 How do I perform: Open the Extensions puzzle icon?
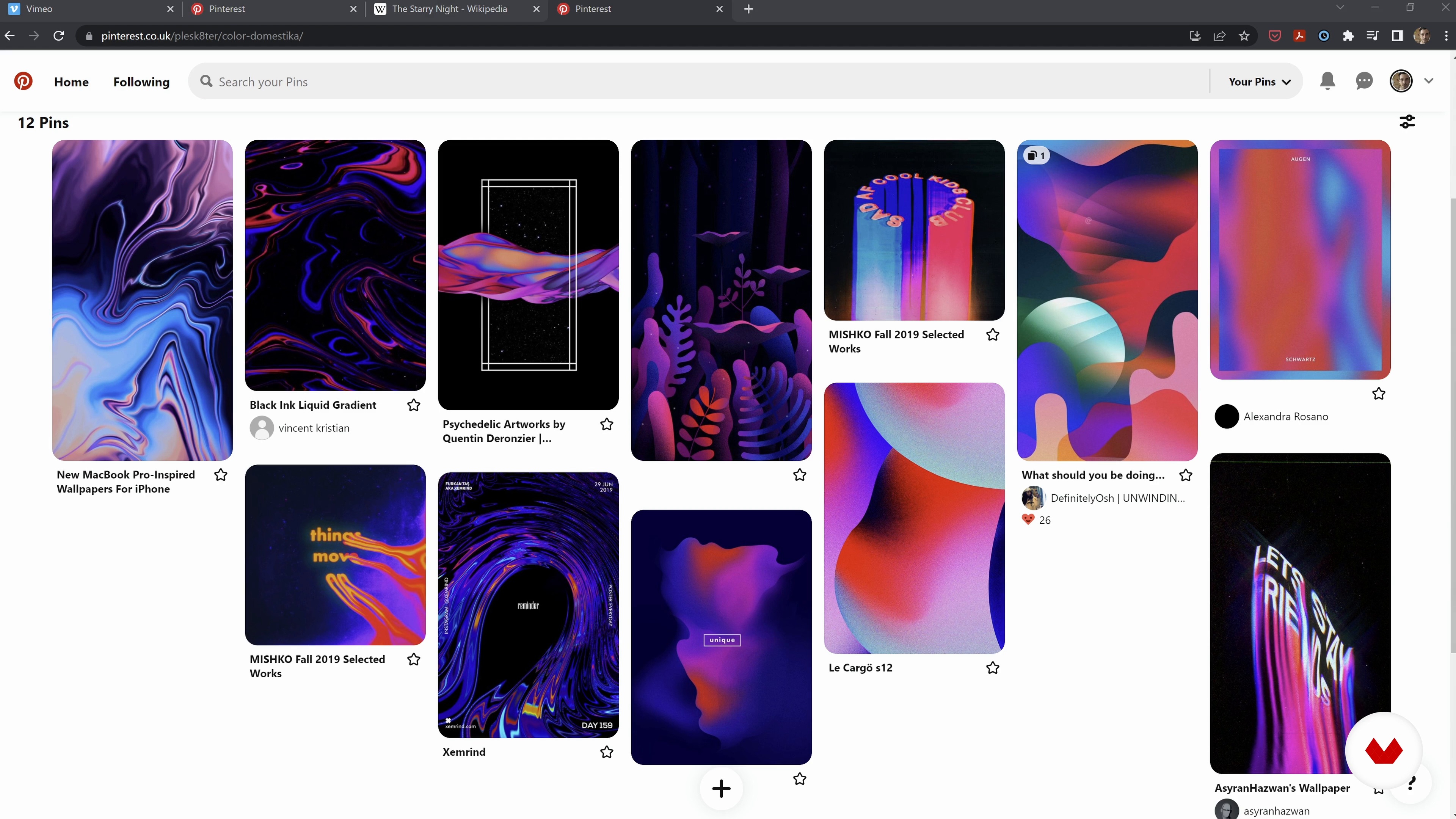[x=1348, y=36]
